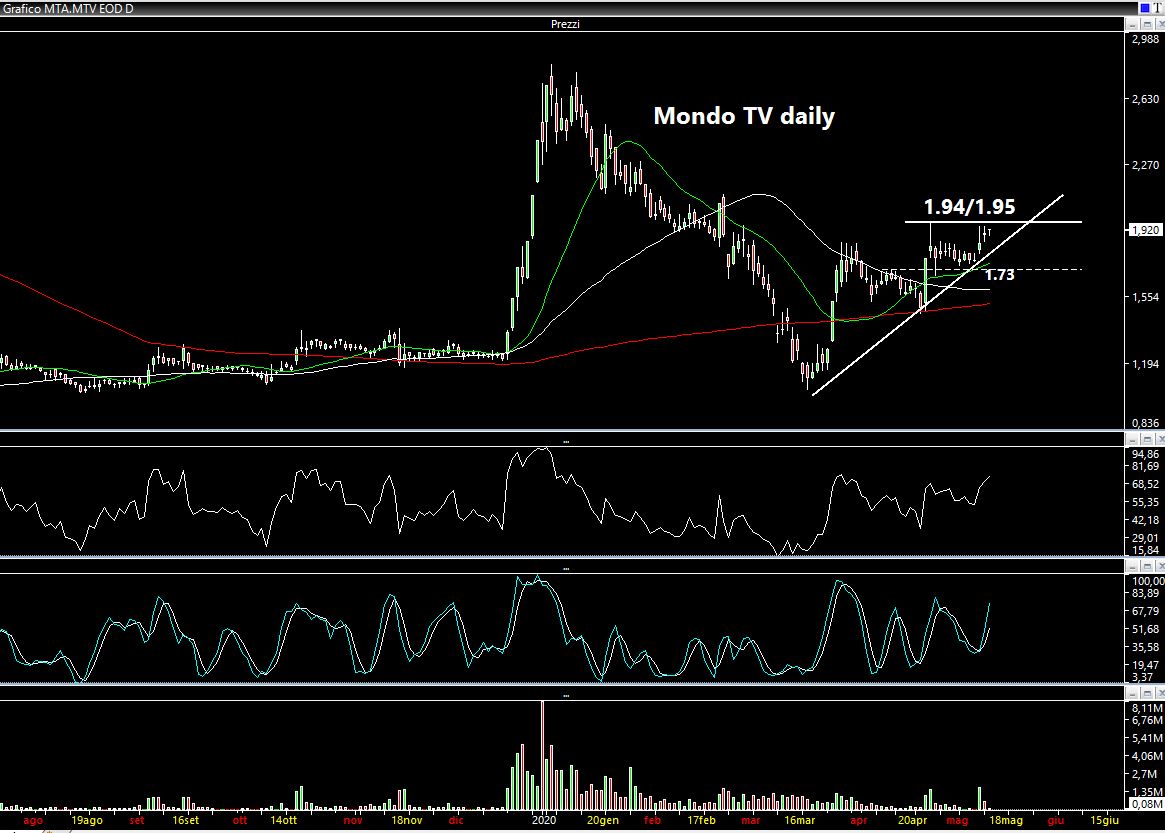This screenshot has height=833, width=1165.
Task: Click the 16mar date label on time axis
Action: (x=799, y=820)
